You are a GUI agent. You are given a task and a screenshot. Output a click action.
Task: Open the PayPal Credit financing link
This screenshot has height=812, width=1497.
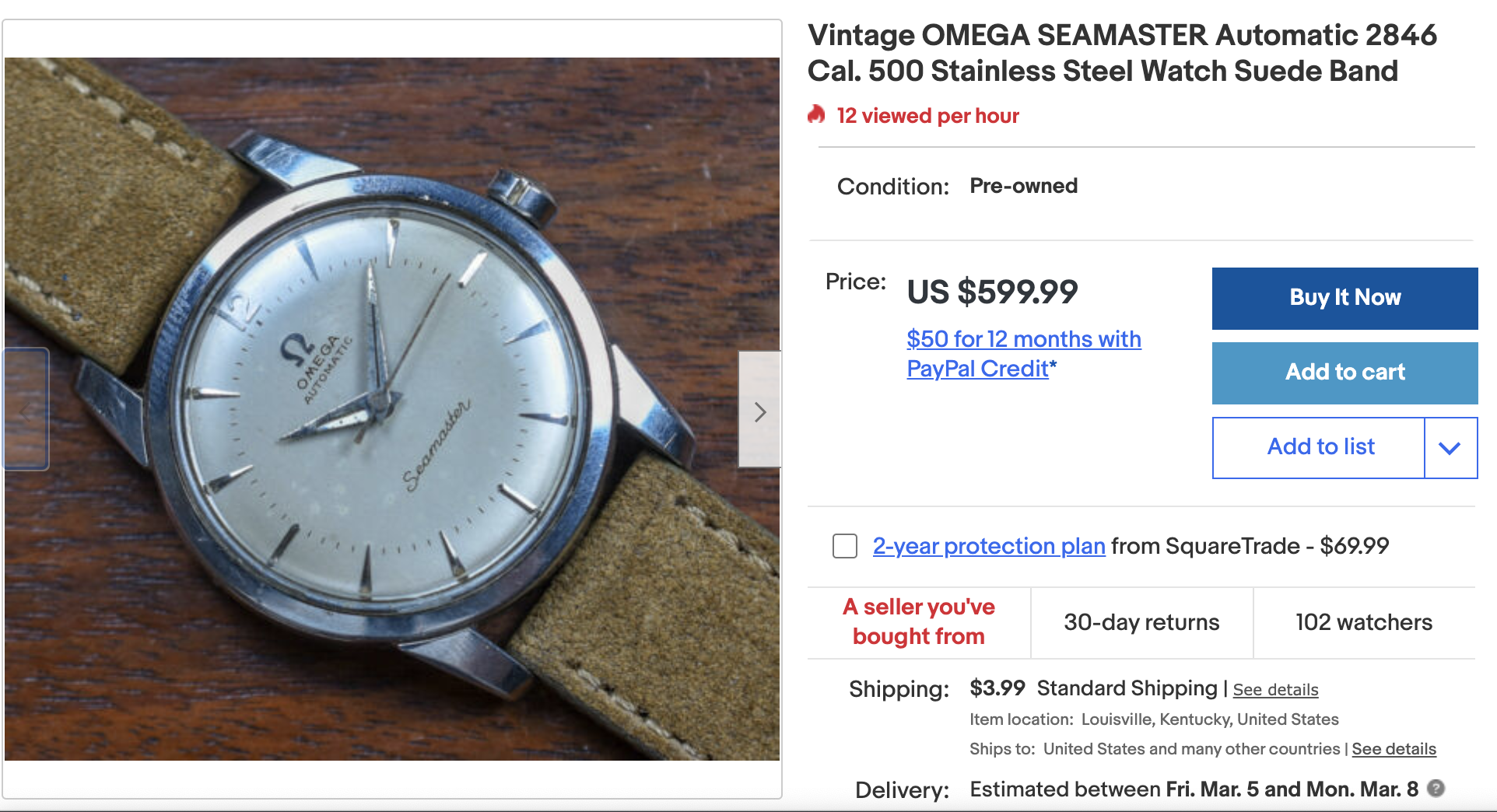pos(1023,354)
